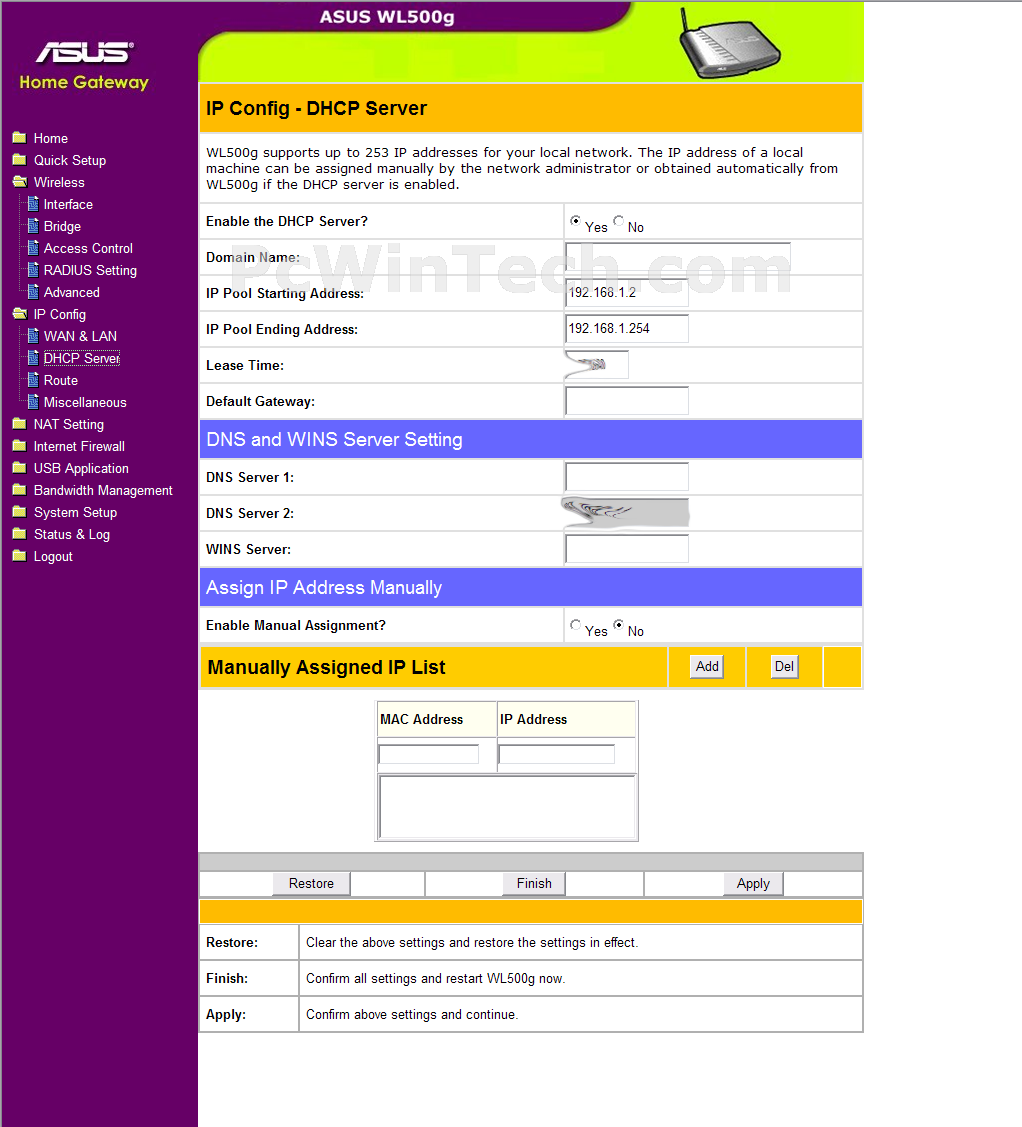
Task: Open the Bridge settings page
Action: [63, 226]
